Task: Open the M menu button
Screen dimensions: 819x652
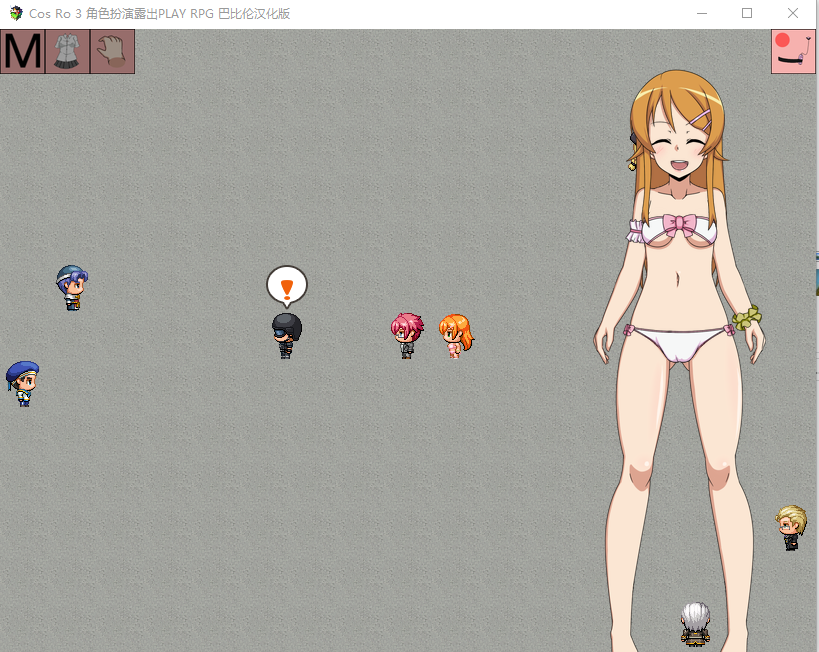Action: click(x=22, y=51)
